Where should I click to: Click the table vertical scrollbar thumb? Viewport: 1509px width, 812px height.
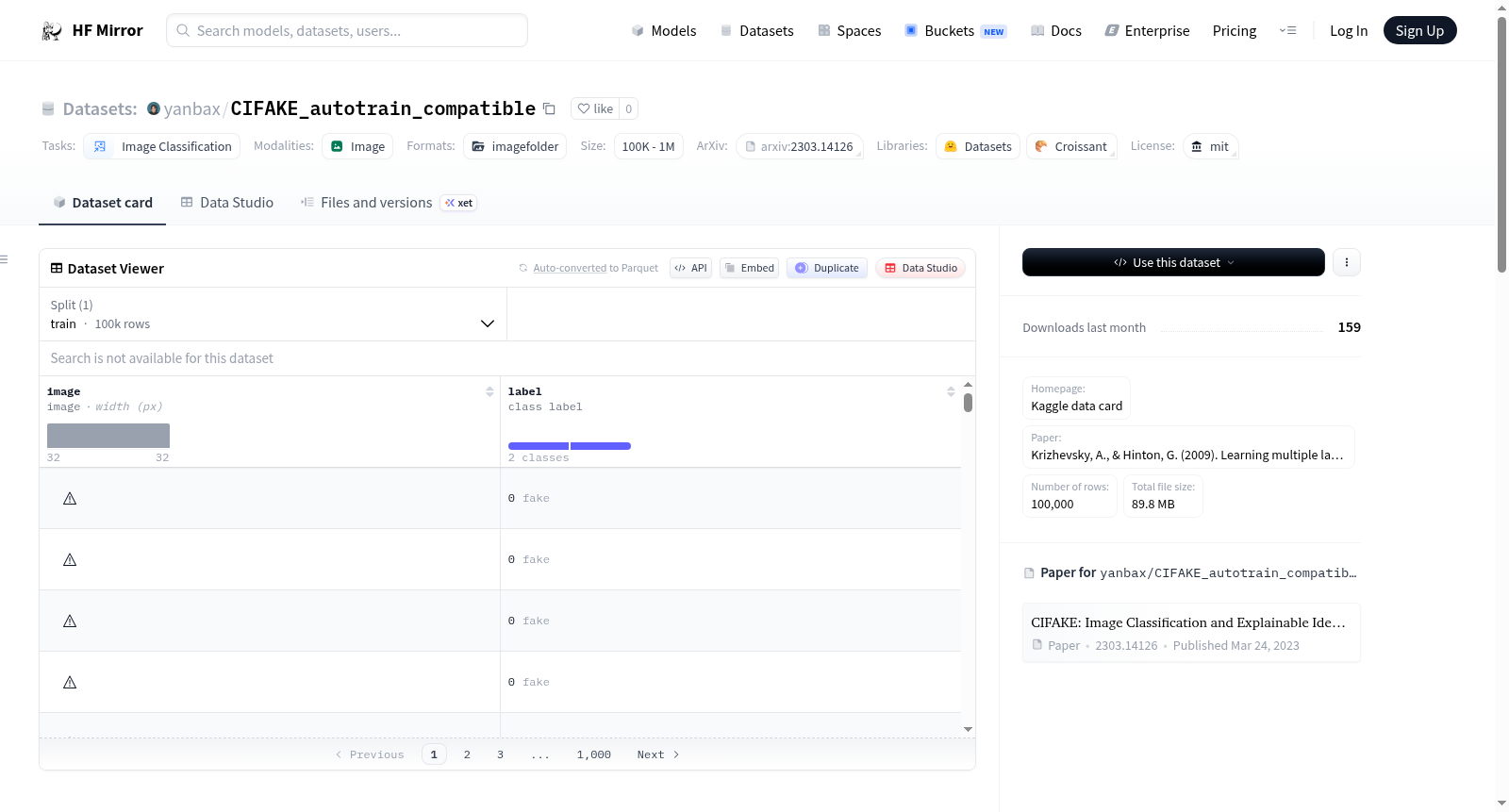(968, 403)
